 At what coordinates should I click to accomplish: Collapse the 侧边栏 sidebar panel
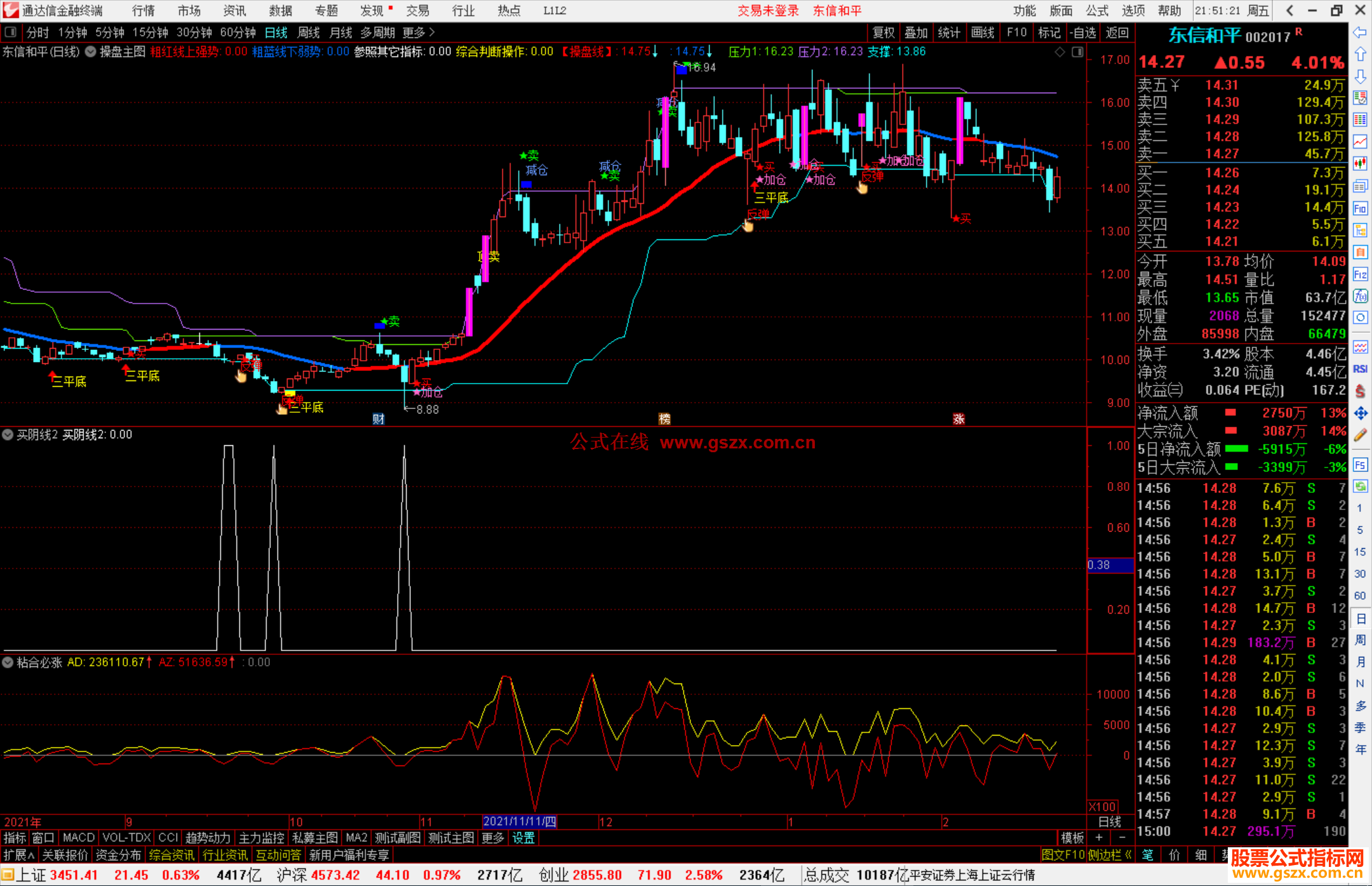tap(1110, 855)
